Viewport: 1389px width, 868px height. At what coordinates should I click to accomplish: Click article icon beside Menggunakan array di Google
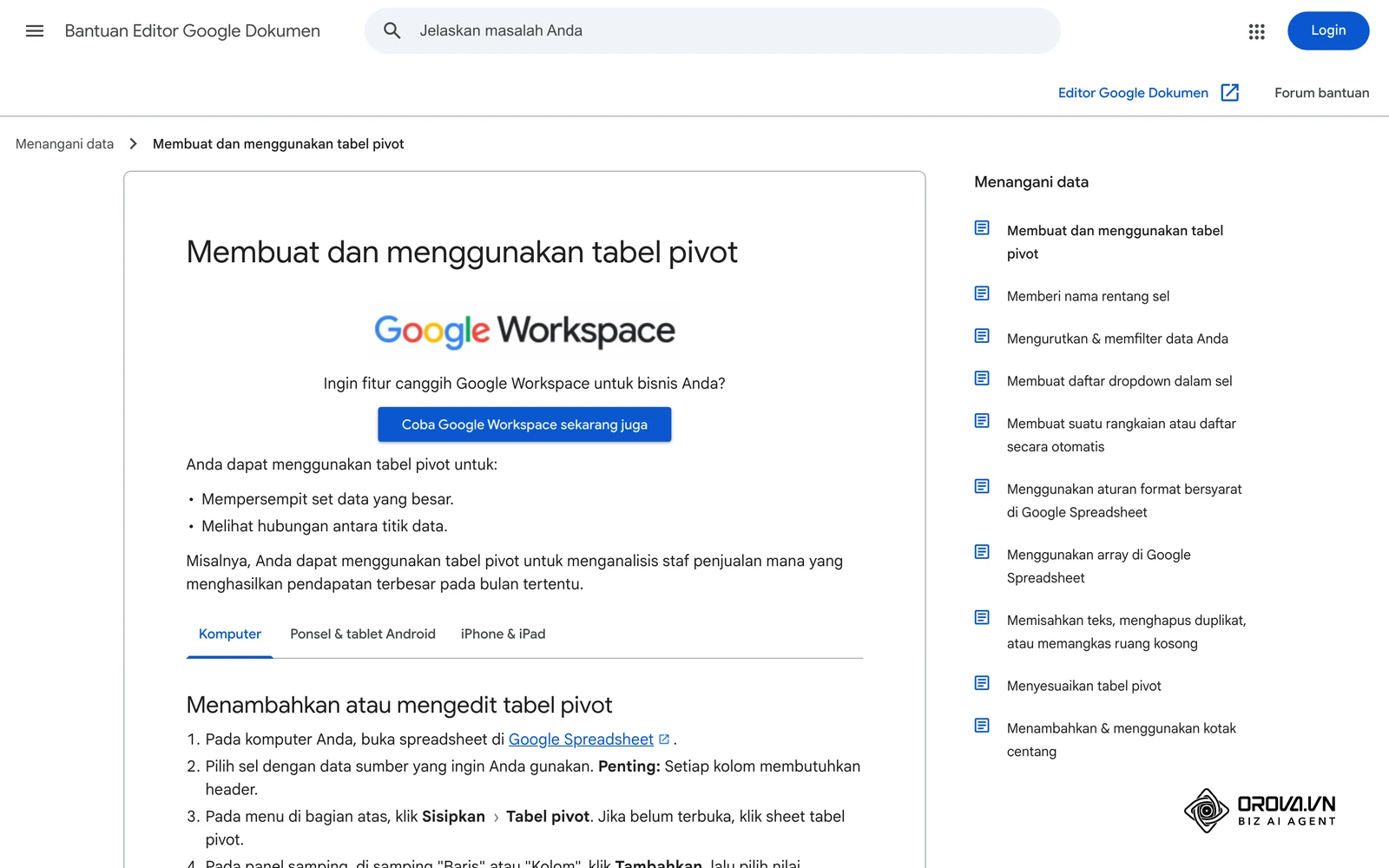click(x=982, y=552)
